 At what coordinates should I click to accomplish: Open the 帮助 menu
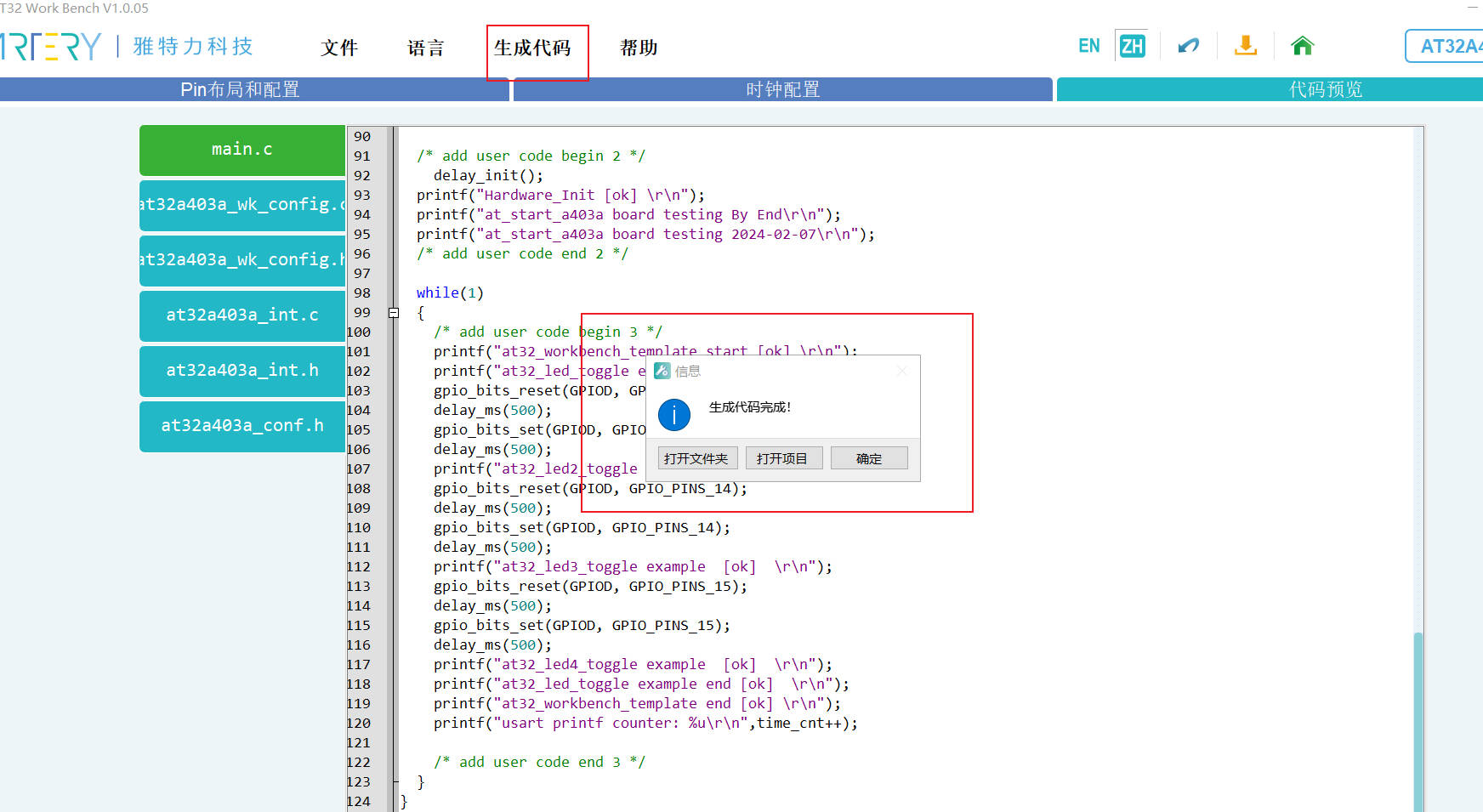[639, 48]
